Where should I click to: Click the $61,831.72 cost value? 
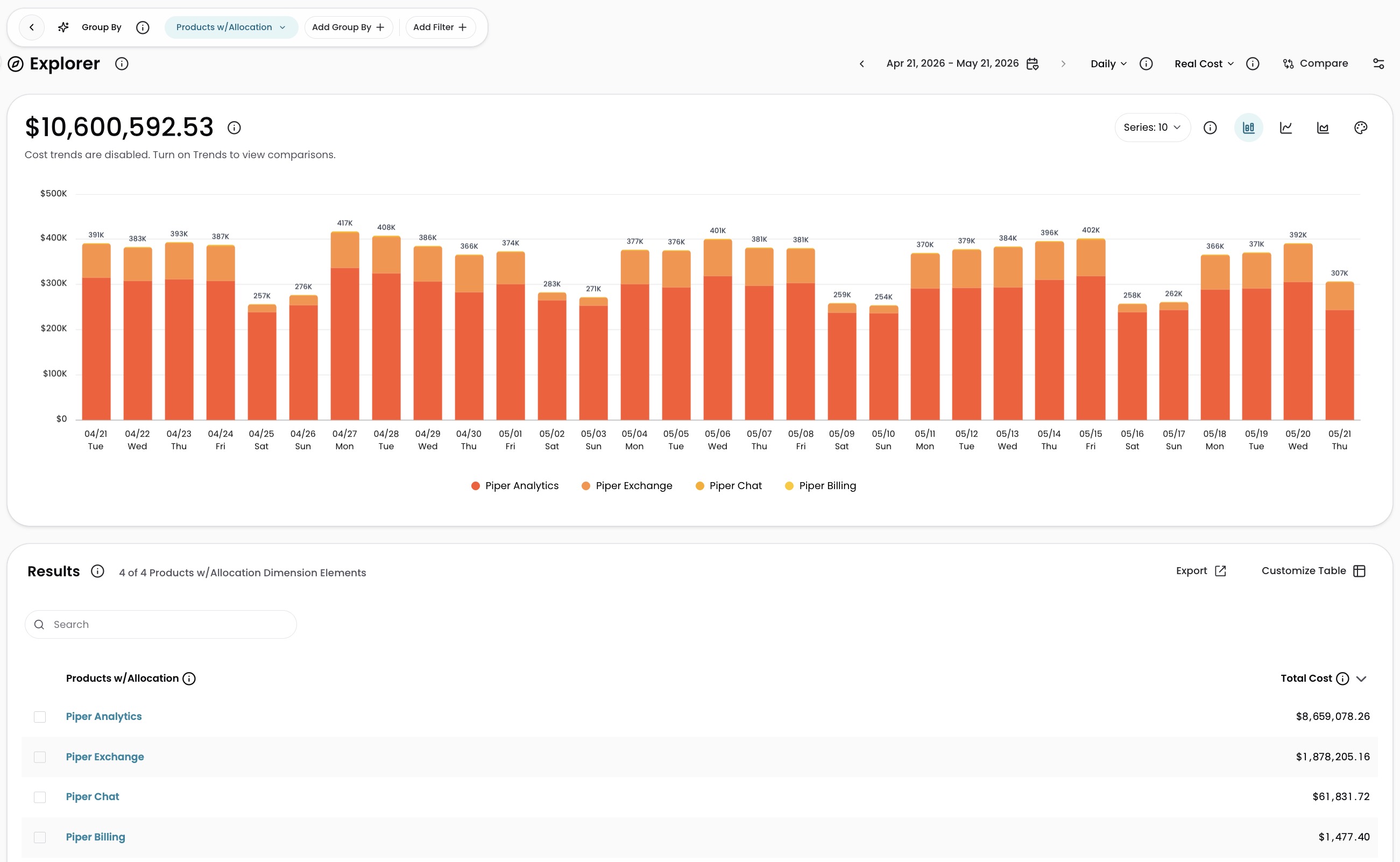point(1341,797)
